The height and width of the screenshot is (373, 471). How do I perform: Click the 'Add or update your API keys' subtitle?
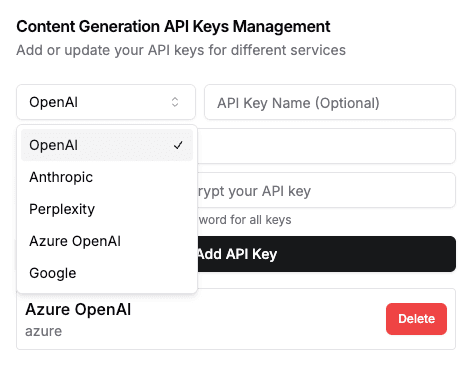coord(181,50)
